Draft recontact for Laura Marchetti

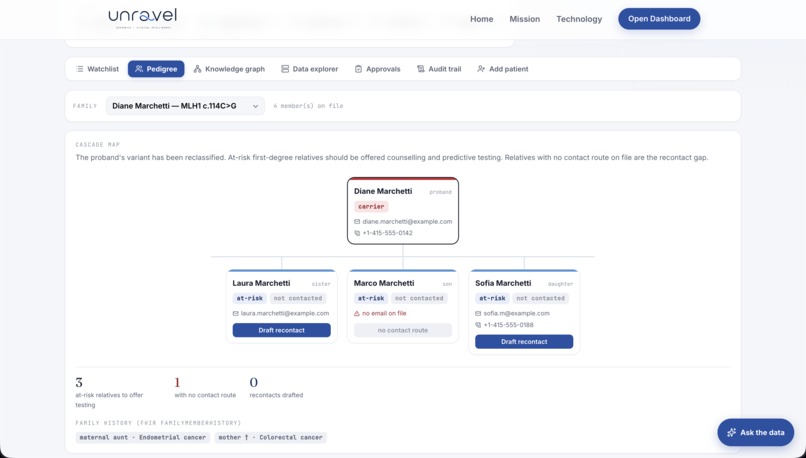pos(281,330)
